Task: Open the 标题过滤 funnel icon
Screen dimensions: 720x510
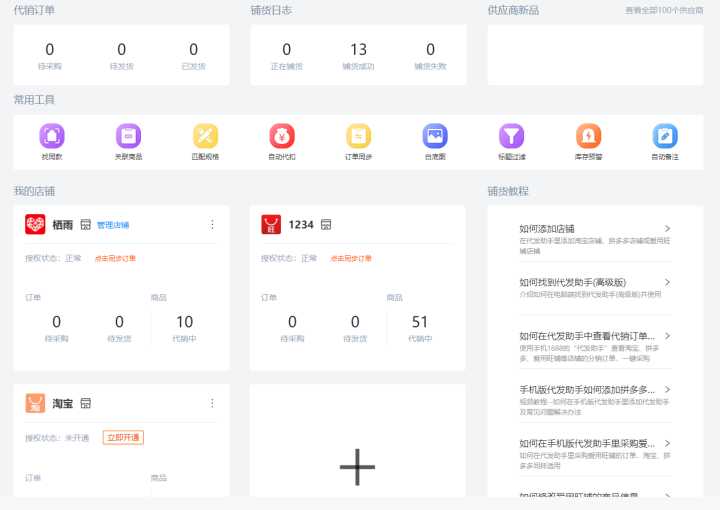Action: (512, 136)
